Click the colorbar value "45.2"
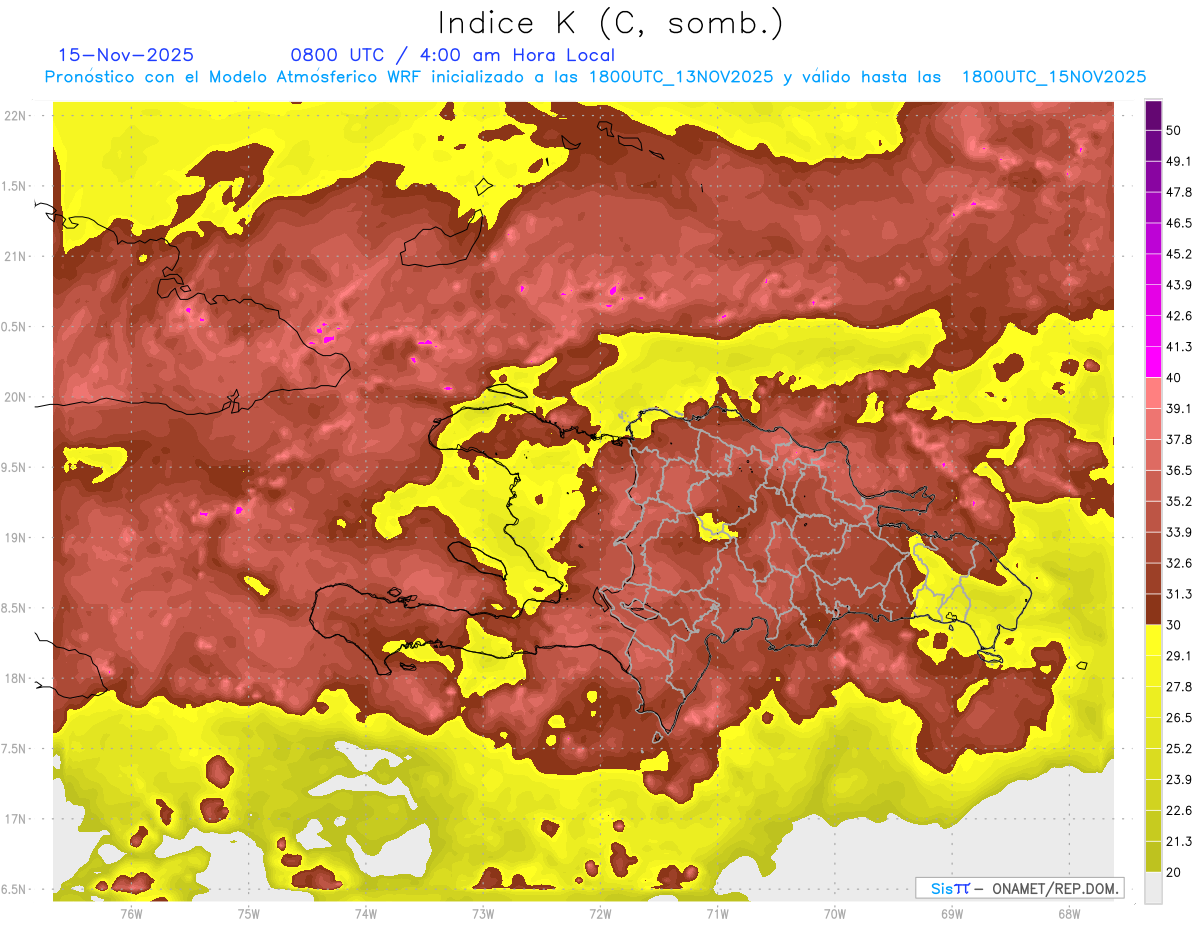Viewport: 1200px width, 927px height. pos(1178,254)
